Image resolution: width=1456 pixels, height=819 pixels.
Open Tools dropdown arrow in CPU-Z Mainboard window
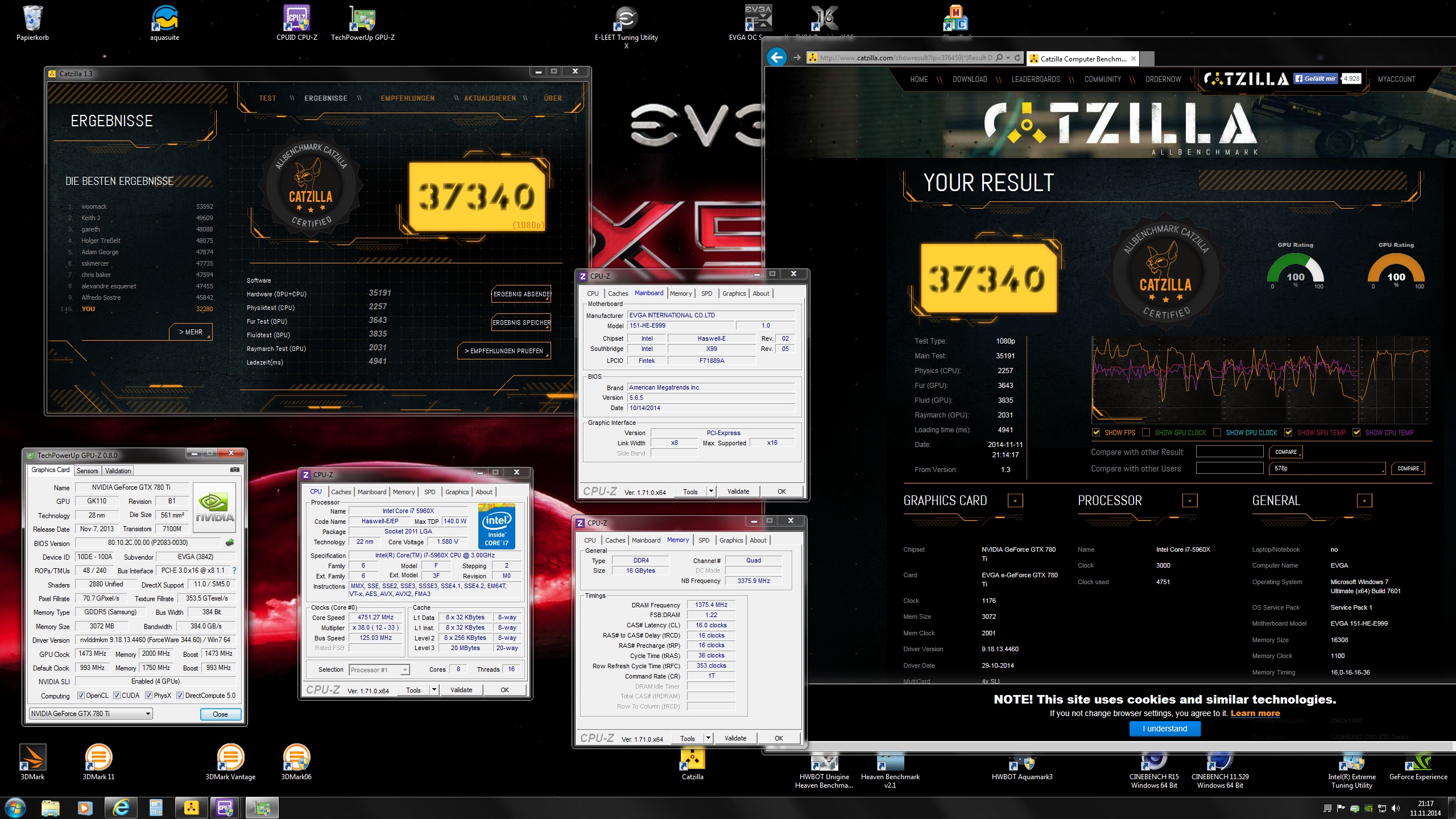[x=710, y=491]
